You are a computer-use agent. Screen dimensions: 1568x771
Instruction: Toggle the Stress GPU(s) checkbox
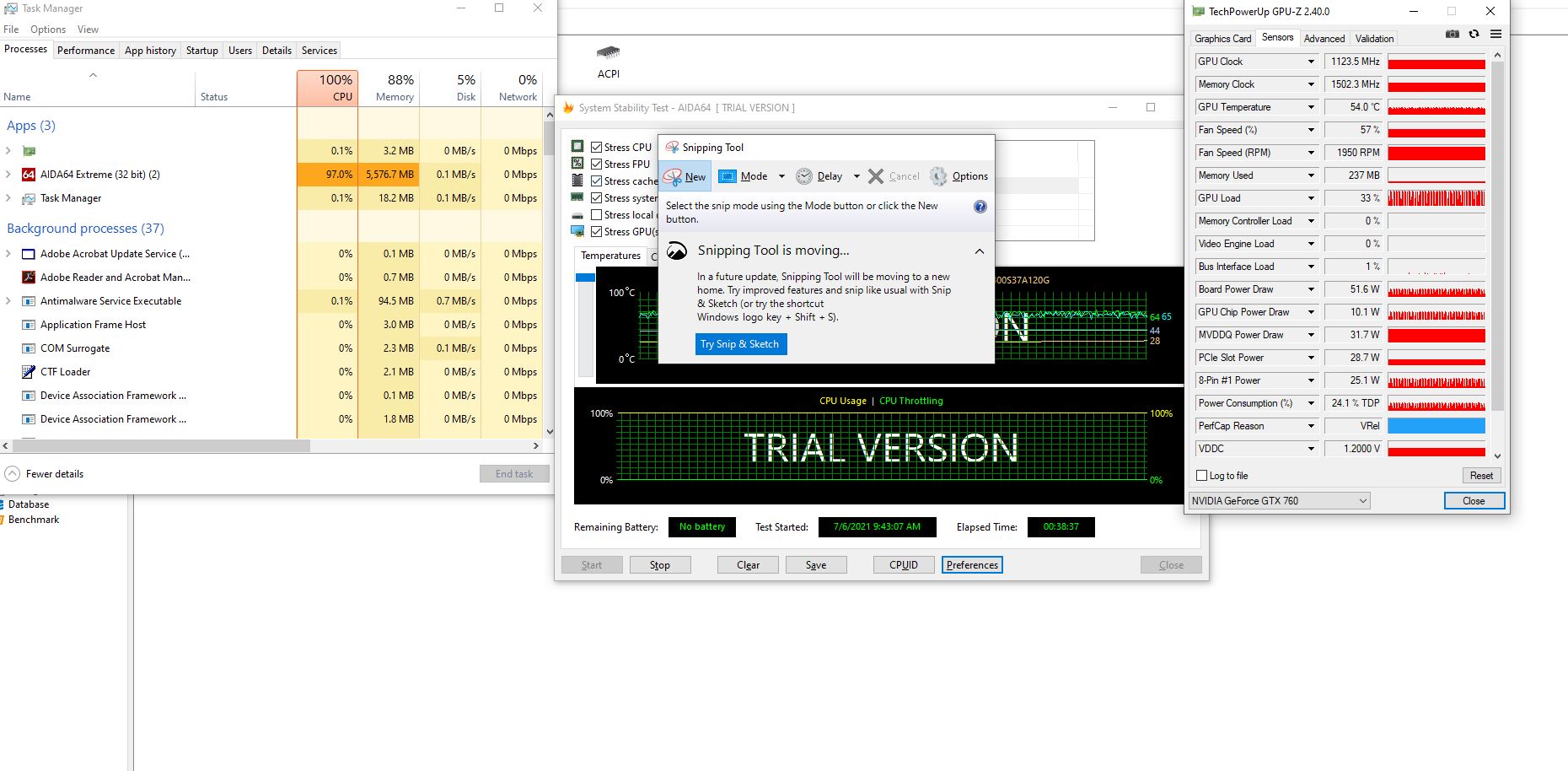tap(597, 232)
